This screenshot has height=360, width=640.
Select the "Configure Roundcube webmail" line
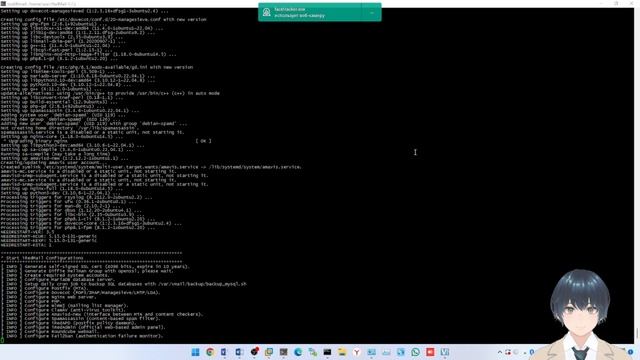point(50,331)
